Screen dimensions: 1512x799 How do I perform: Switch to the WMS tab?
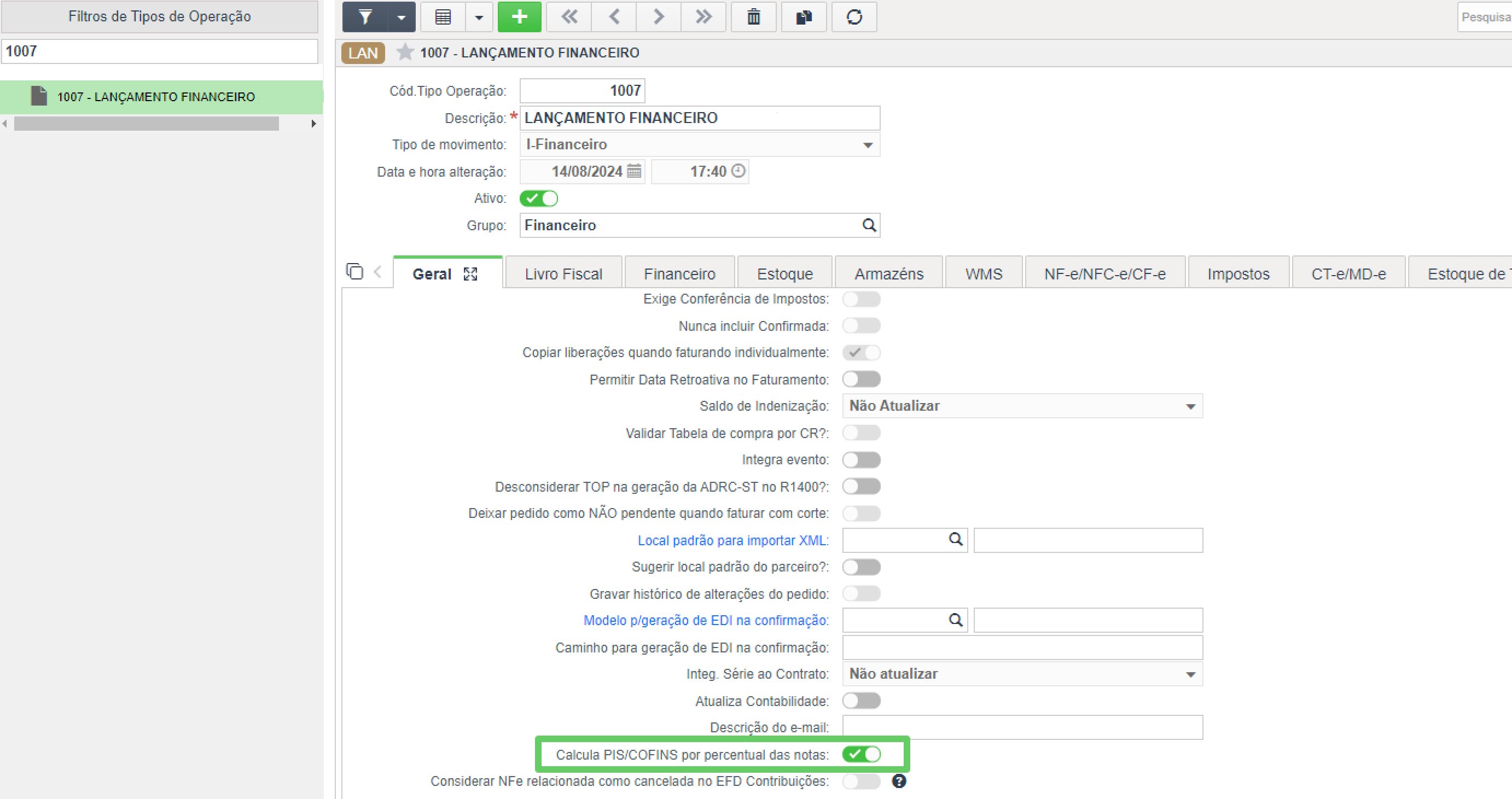[x=984, y=274]
